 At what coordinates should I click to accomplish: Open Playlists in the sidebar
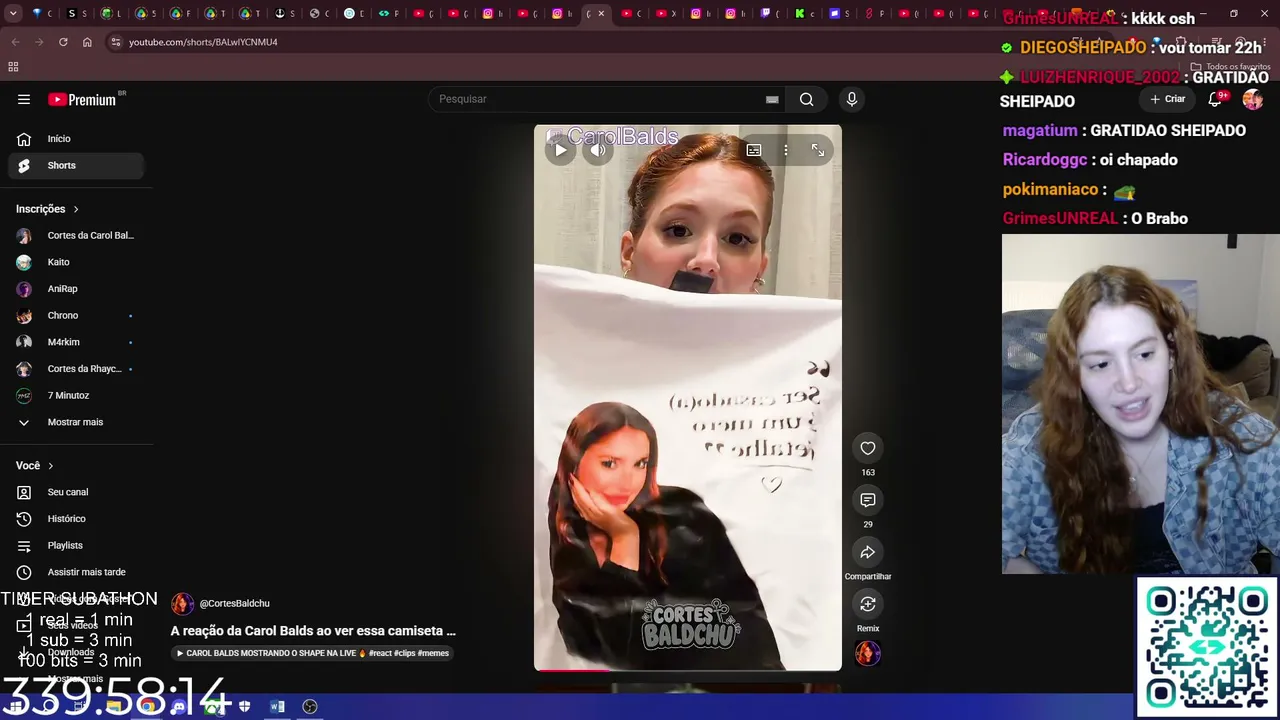pos(76,545)
